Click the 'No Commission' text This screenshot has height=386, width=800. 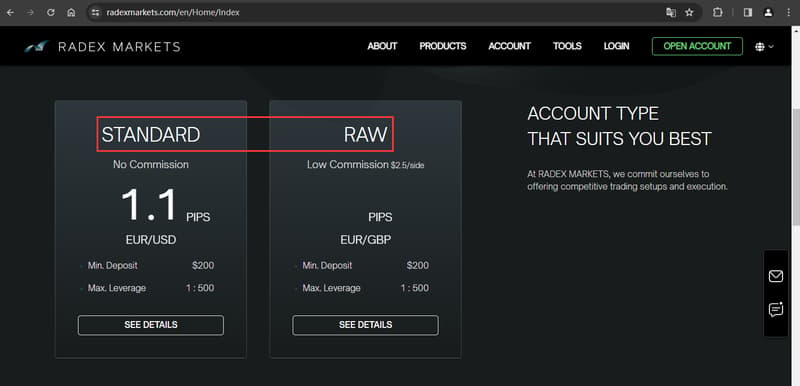pos(151,165)
